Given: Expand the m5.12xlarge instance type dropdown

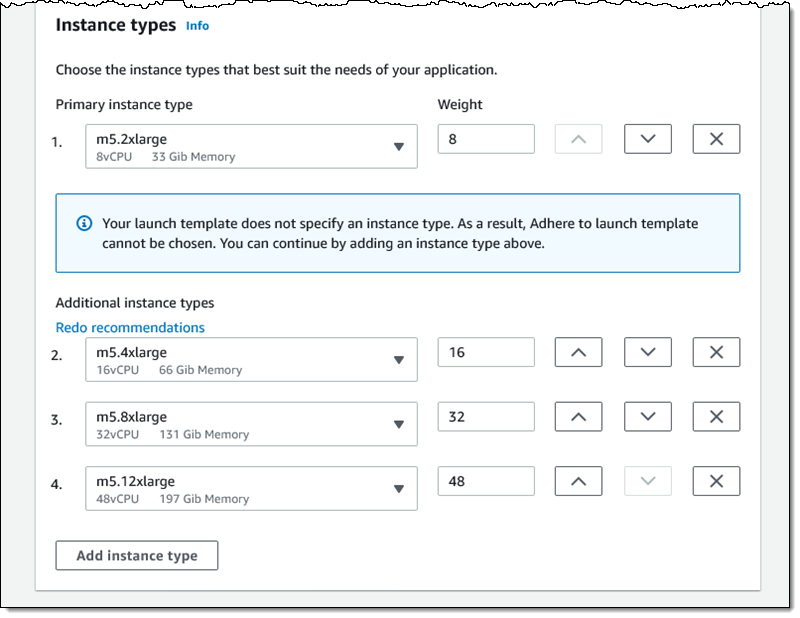Looking at the screenshot, I should (x=251, y=489).
